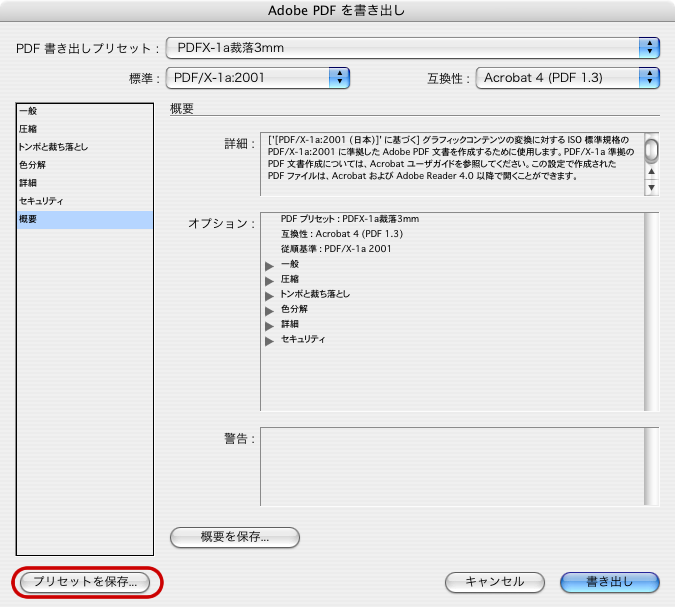Click the 書き出し export button

click(x=610, y=582)
